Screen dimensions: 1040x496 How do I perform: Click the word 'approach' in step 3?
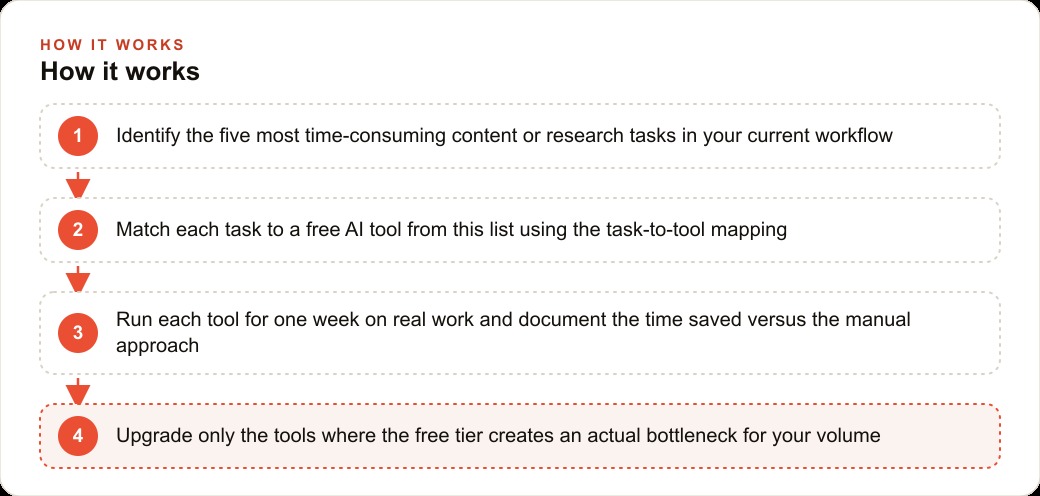pos(157,346)
